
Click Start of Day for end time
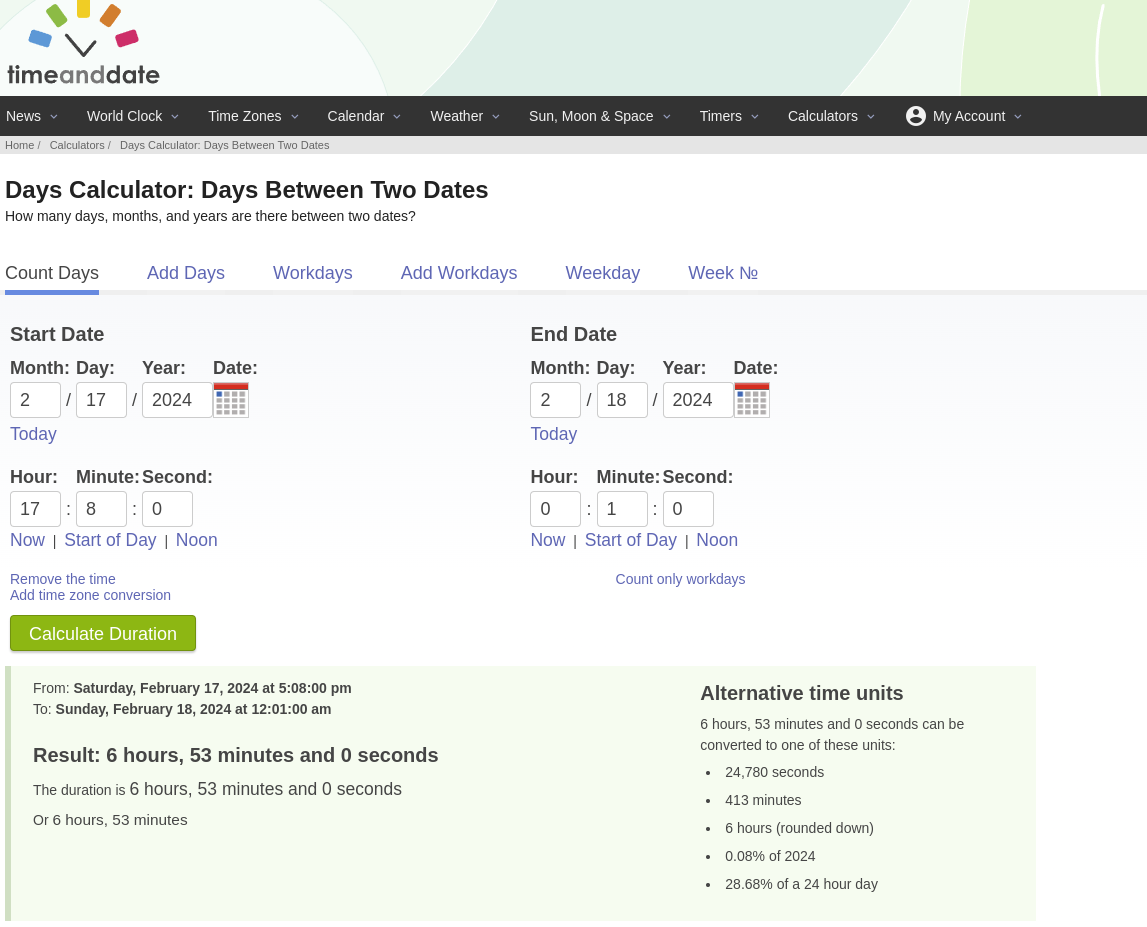tap(631, 540)
